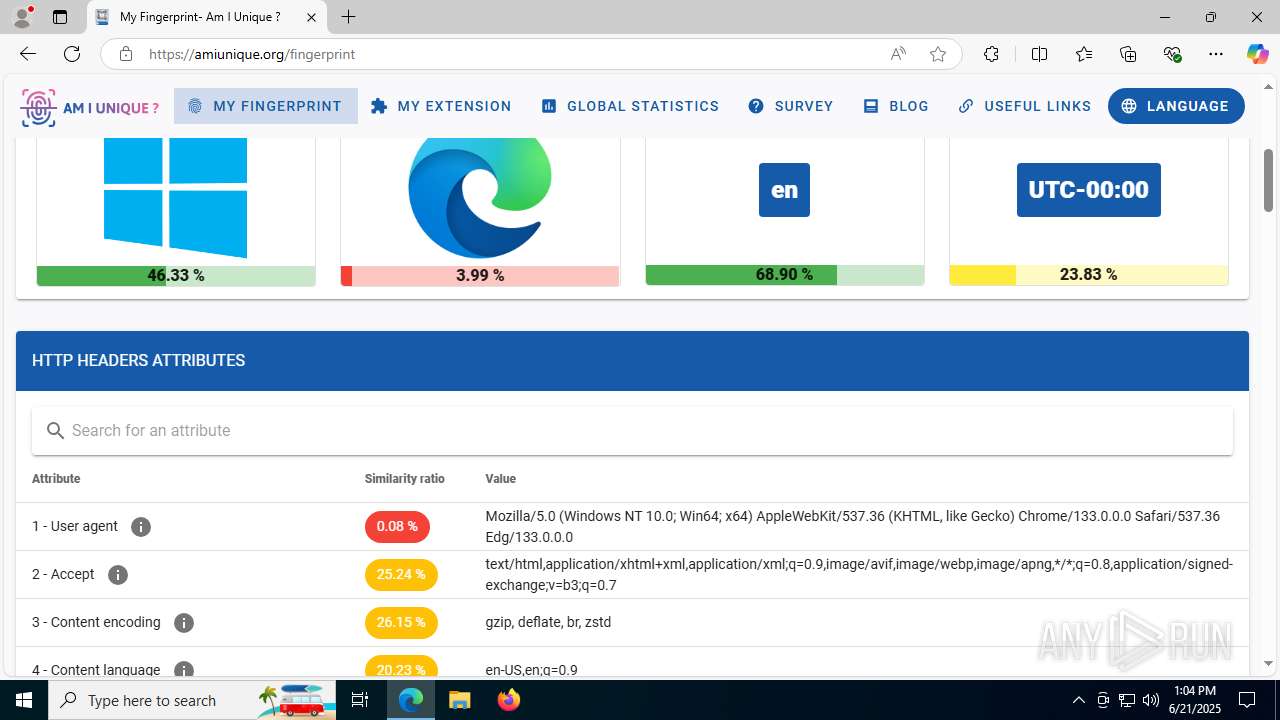The image size is (1280, 720).
Task: Click the Language button
Action: click(x=1176, y=106)
